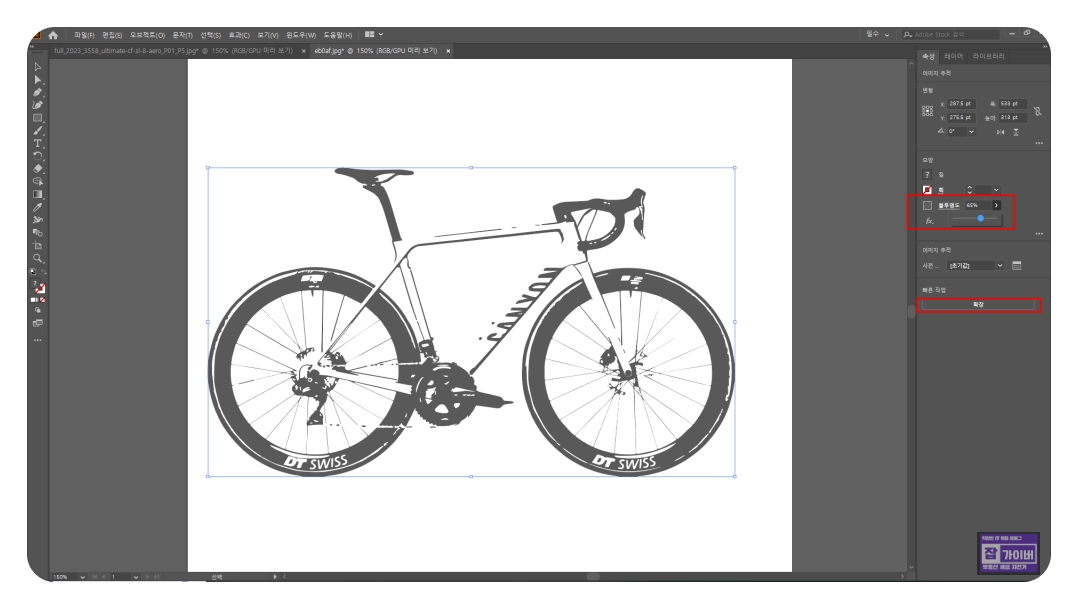Expand the opacity value arrow

996,206
